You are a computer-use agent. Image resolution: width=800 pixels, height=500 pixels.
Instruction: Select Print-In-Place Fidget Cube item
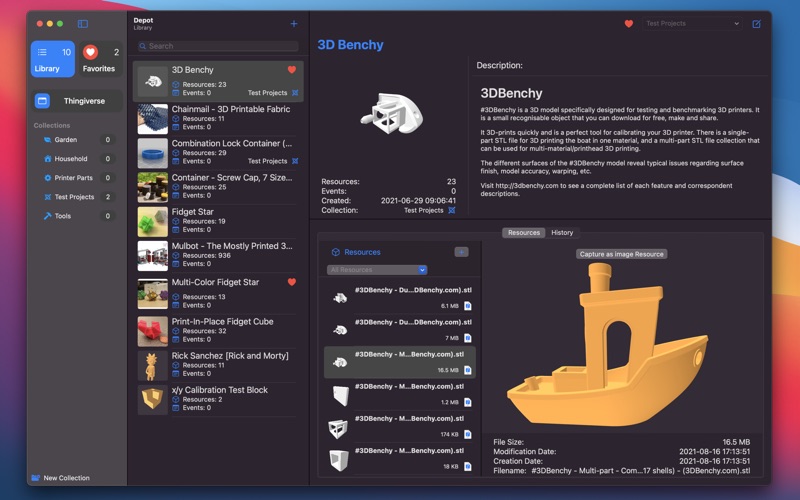coord(218,331)
